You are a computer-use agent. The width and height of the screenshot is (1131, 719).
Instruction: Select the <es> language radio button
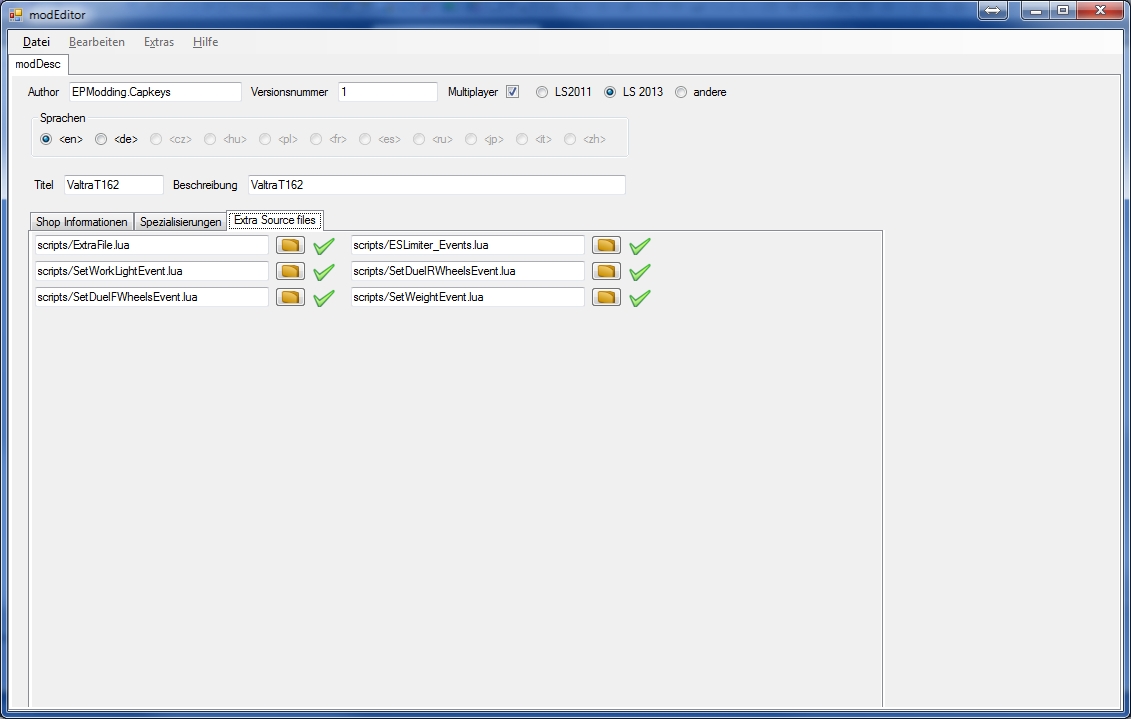point(365,139)
